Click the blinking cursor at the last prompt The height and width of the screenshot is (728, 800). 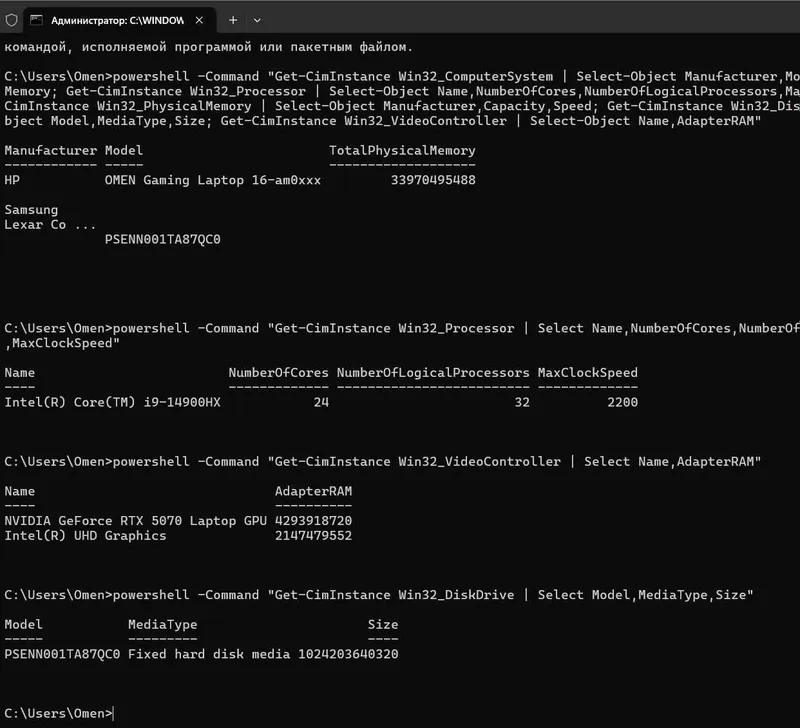(x=113, y=713)
